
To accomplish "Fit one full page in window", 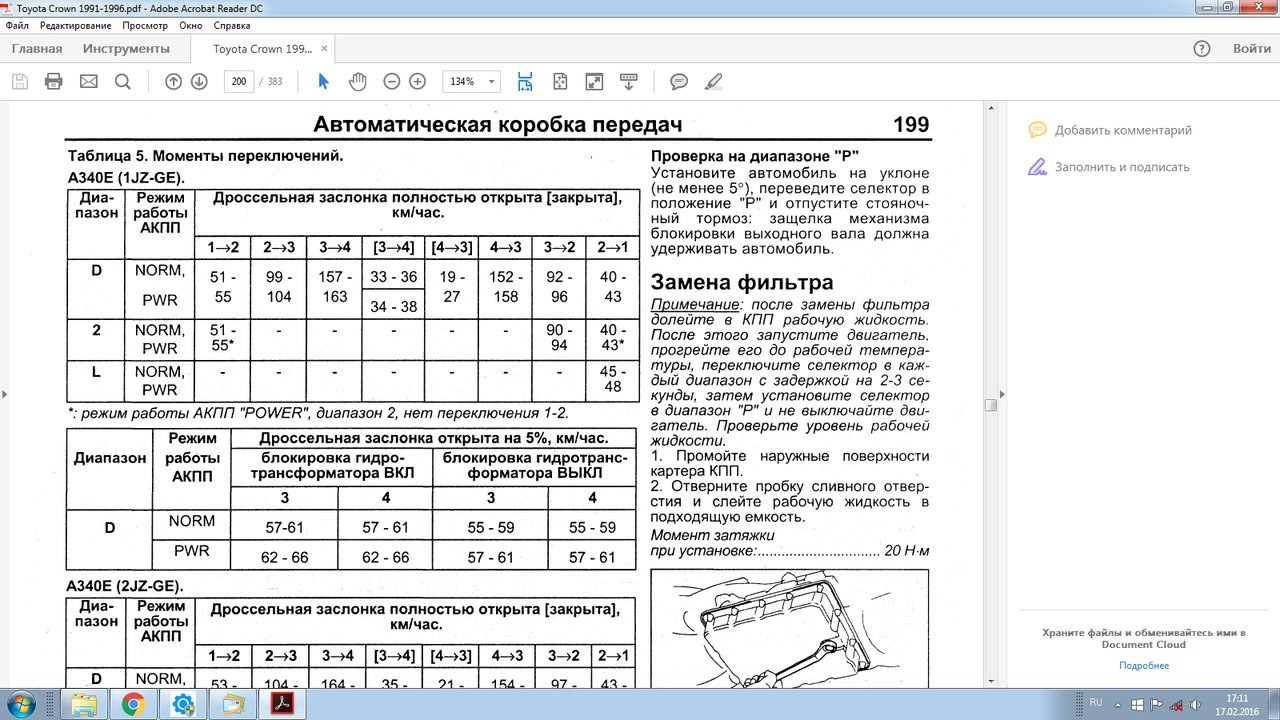I will pyautogui.click(x=560, y=81).
